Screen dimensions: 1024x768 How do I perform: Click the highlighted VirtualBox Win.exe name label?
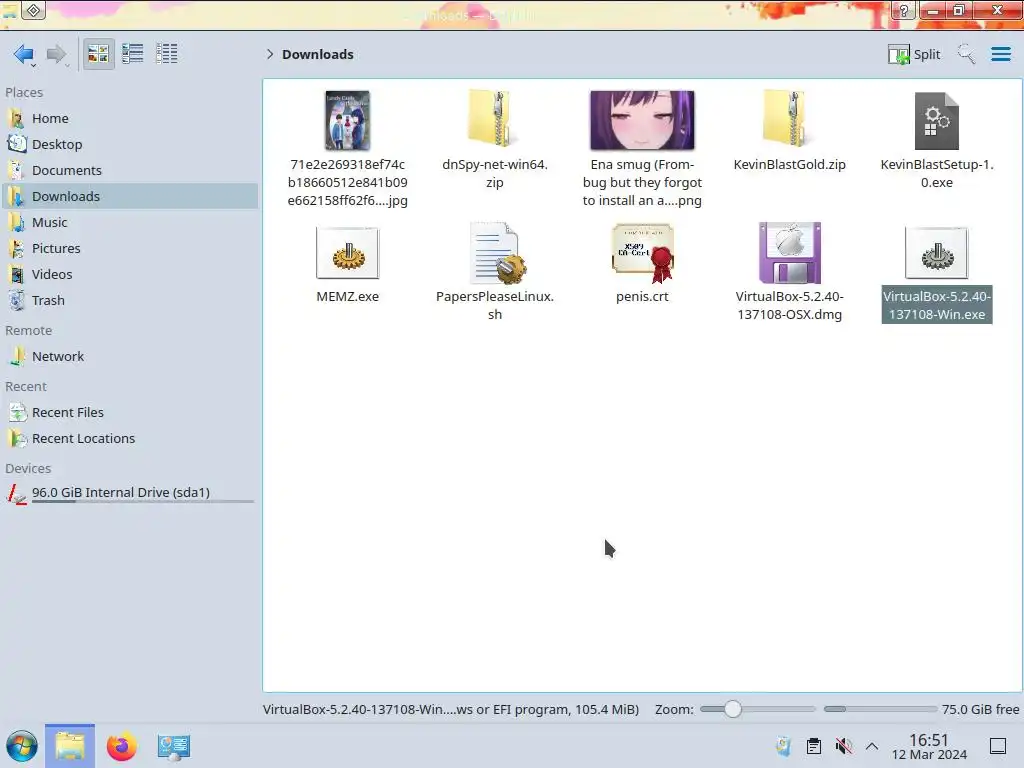(936, 305)
